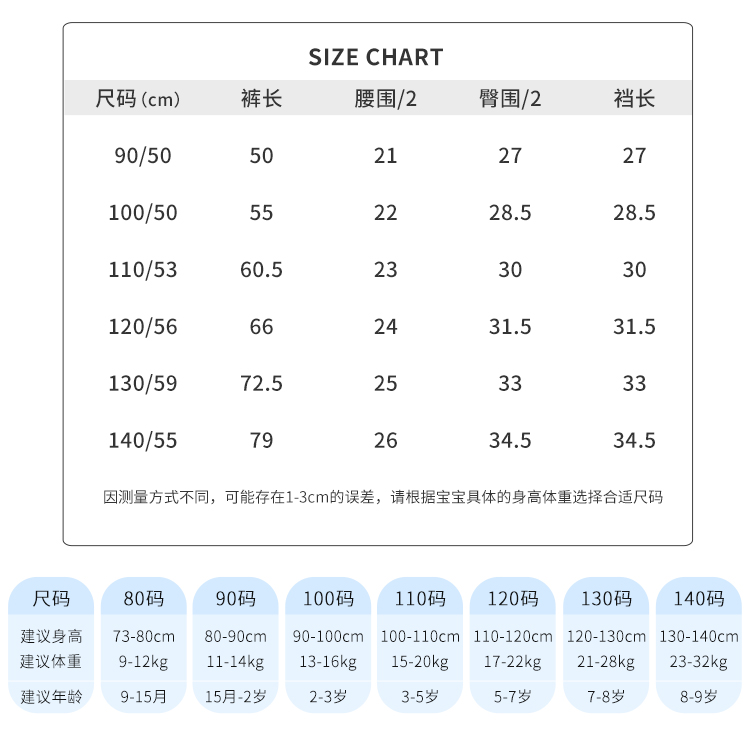Click the 腰围/2 column header
Viewport: 750px width, 745px height.
coord(385,99)
